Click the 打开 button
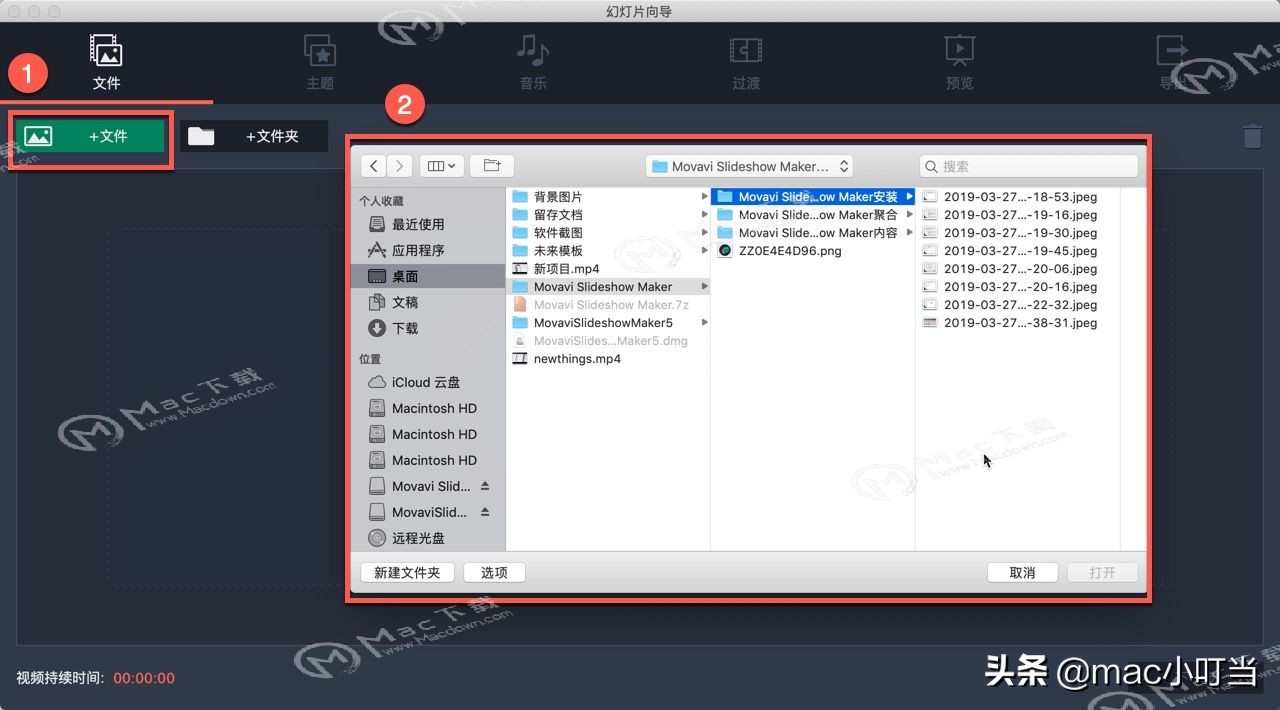The width and height of the screenshot is (1280, 710). pyautogui.click(x=1102, y=573)
